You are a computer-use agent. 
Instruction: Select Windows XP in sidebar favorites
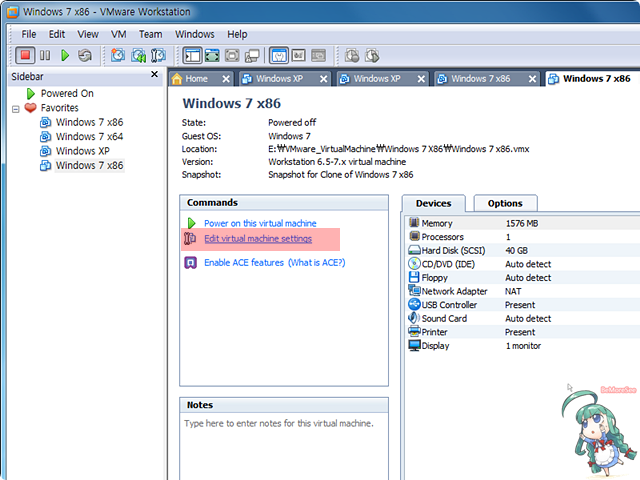pos(82,151)
